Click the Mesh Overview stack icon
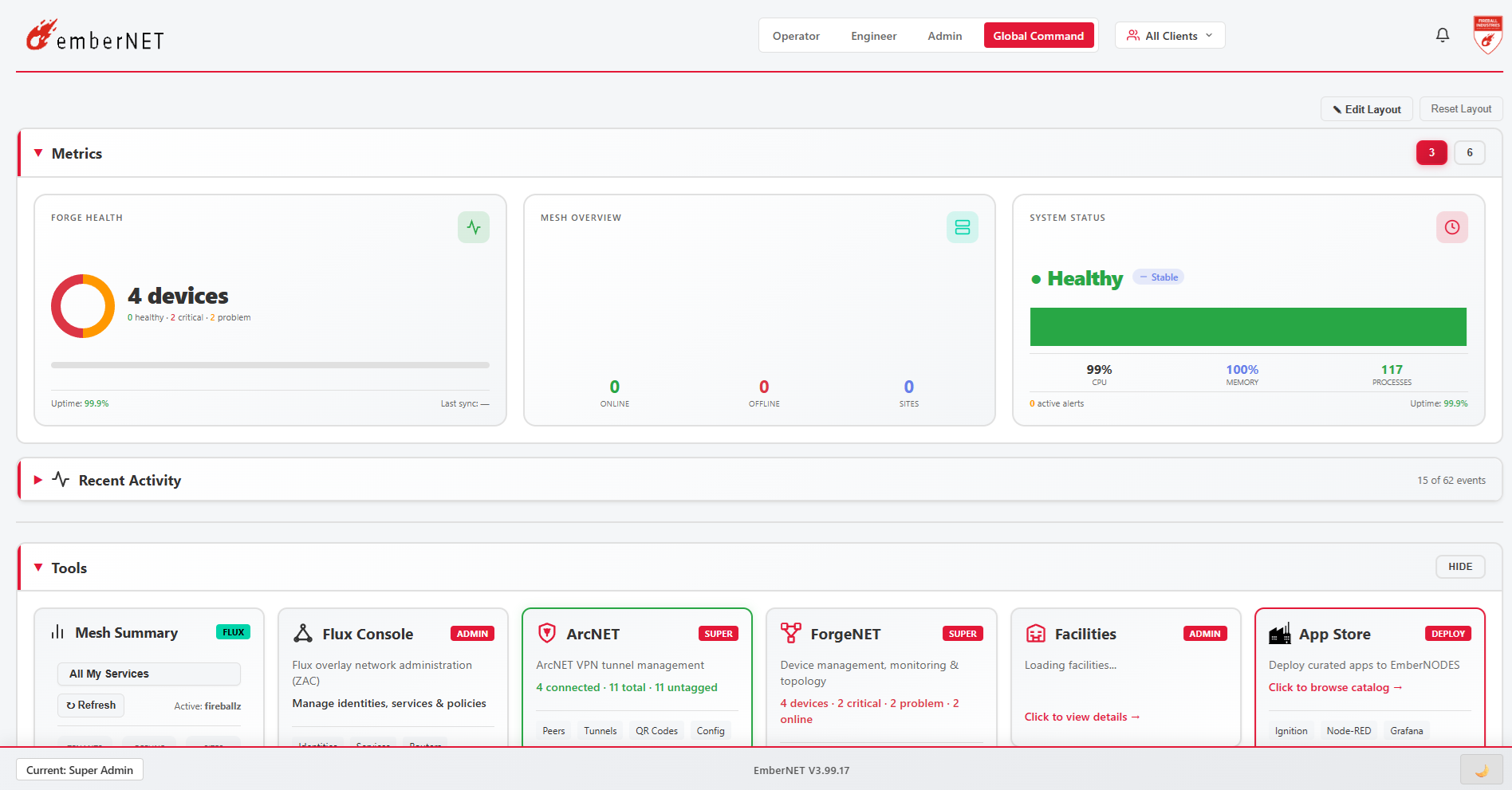The height and width of the screenshot is (790, 1512). [962, 226]
